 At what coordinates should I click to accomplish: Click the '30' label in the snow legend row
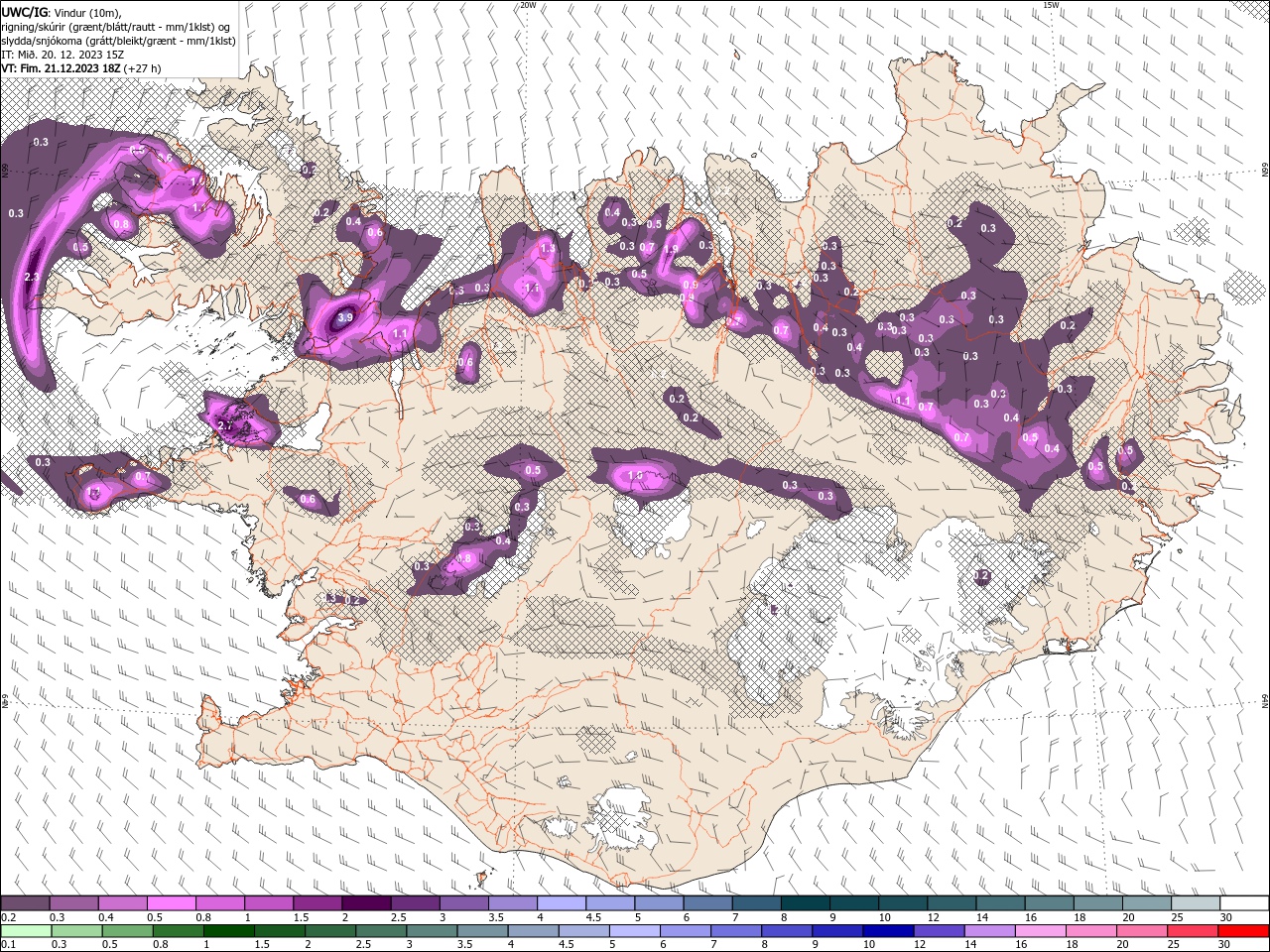click(x=1226, y=917)
